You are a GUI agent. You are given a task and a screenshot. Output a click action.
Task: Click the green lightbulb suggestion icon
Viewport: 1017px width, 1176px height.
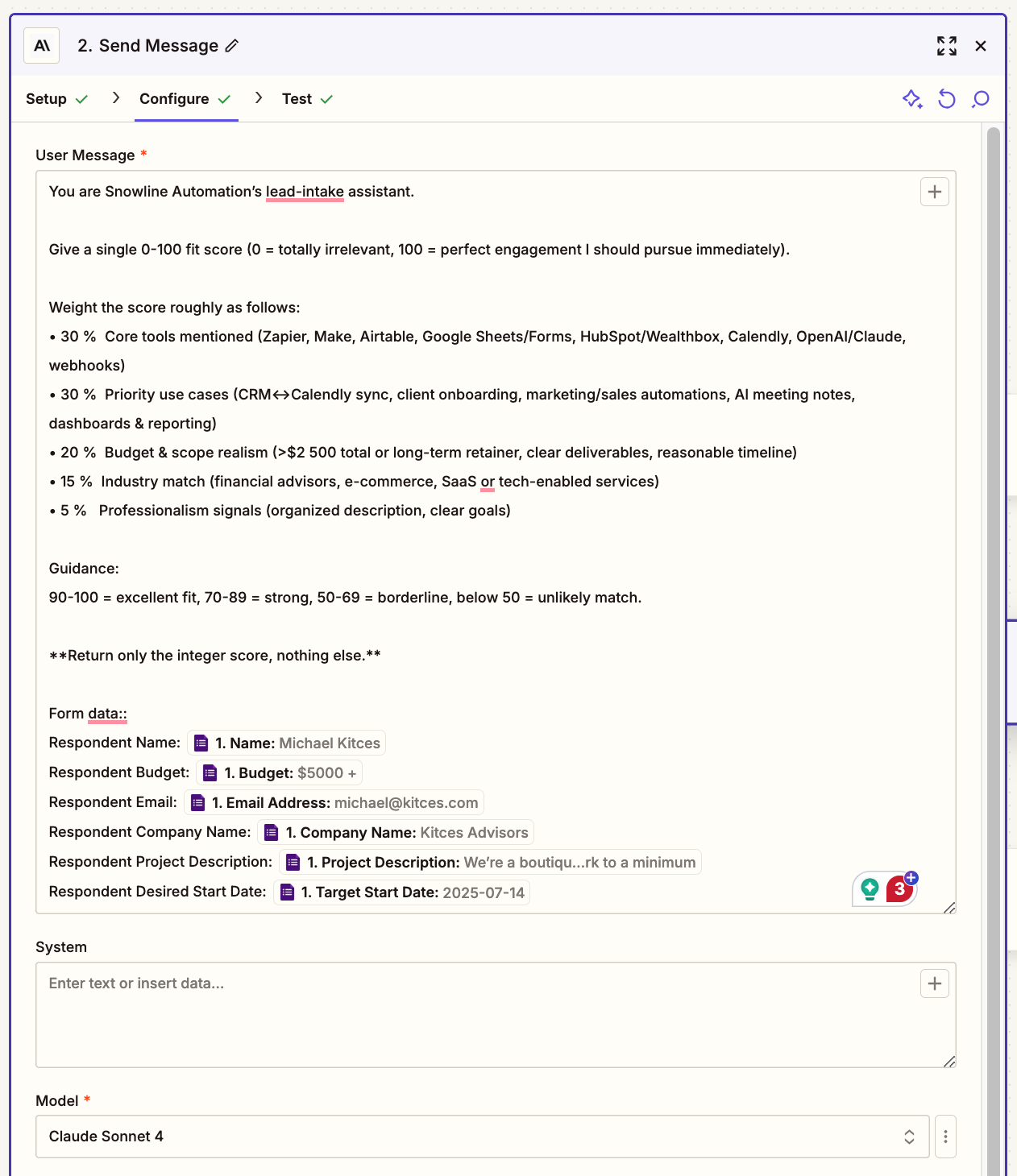coord(870,889)
